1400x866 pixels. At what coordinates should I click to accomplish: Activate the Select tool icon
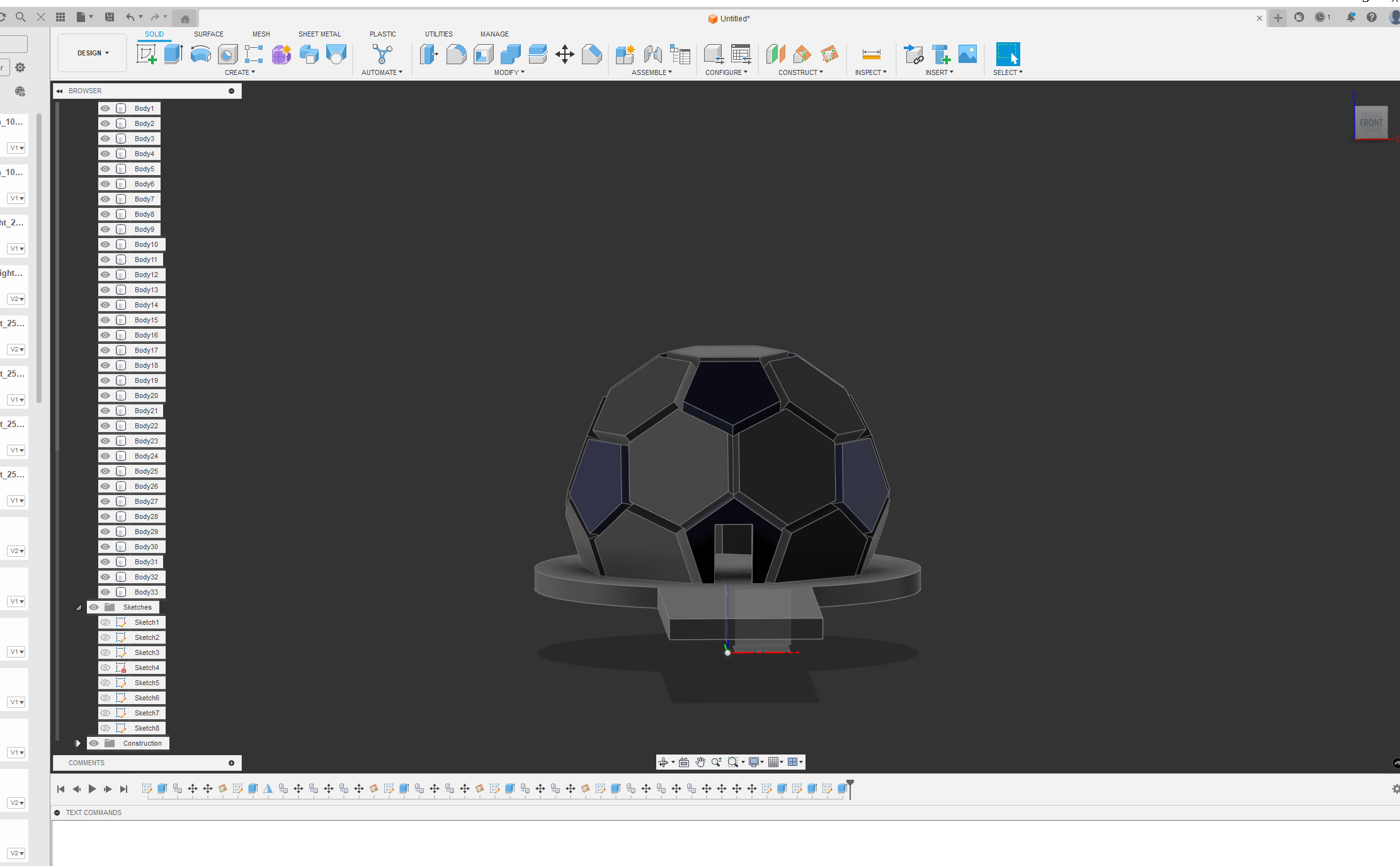tap(1008, 54)
